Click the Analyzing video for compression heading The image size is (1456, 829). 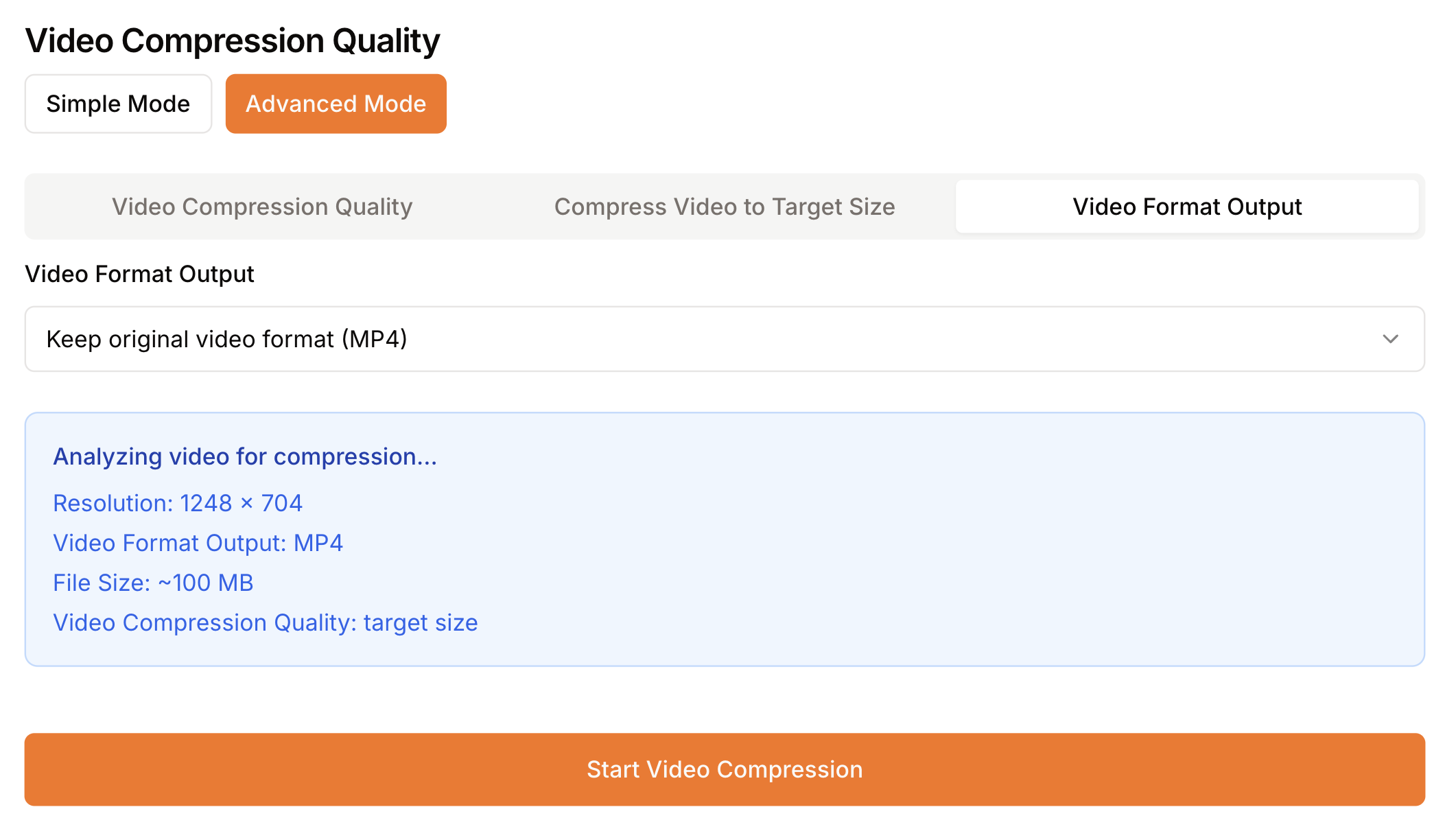point(245,456)
